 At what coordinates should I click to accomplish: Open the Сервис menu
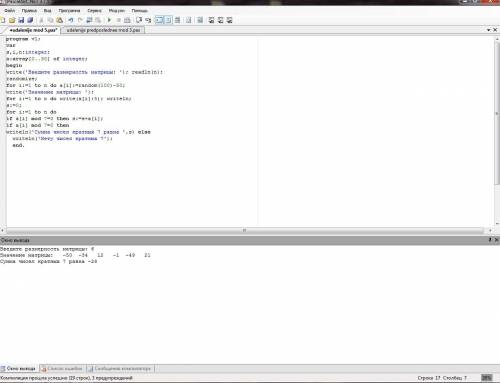point(94,11)
